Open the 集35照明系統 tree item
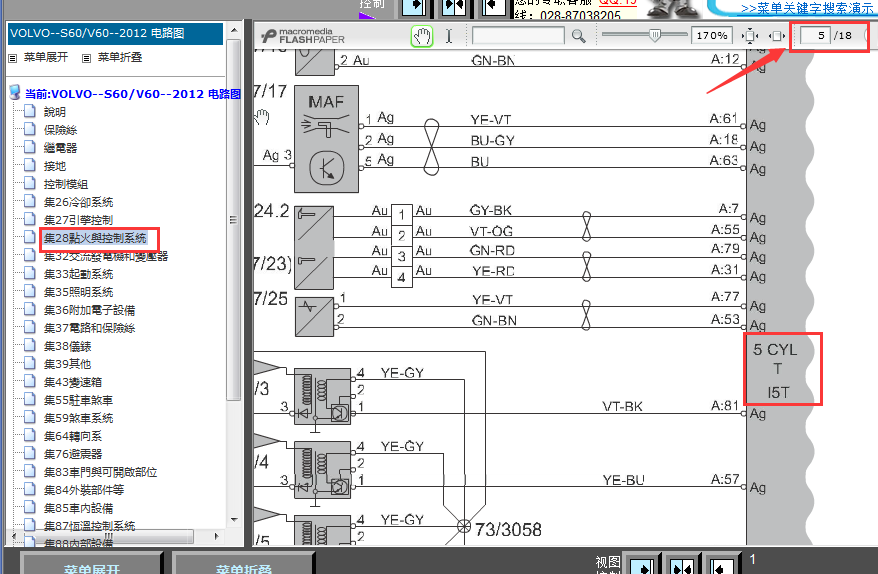 coord(78,292)
